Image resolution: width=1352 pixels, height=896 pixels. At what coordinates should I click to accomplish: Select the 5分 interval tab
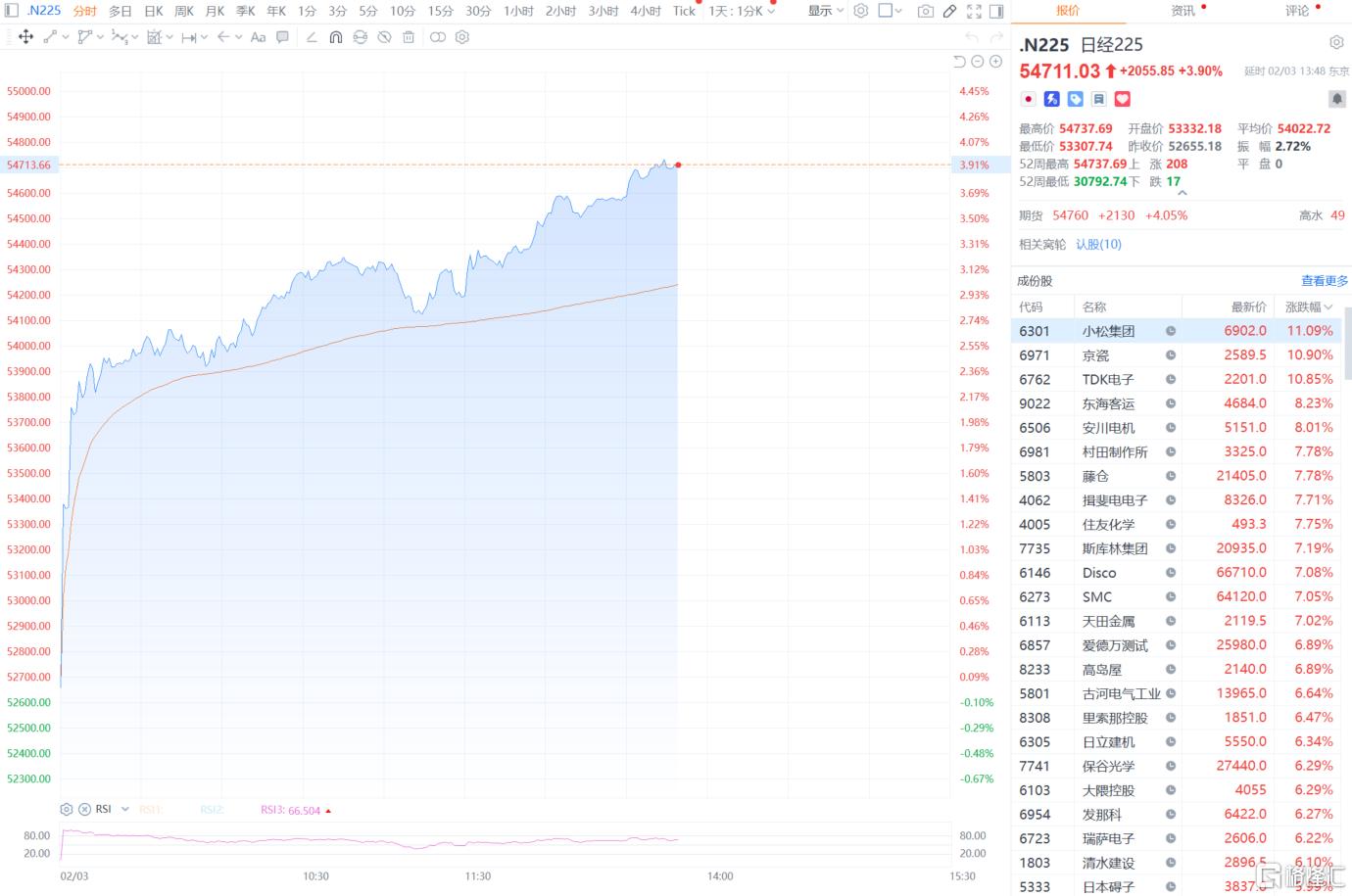pos(368,11)
